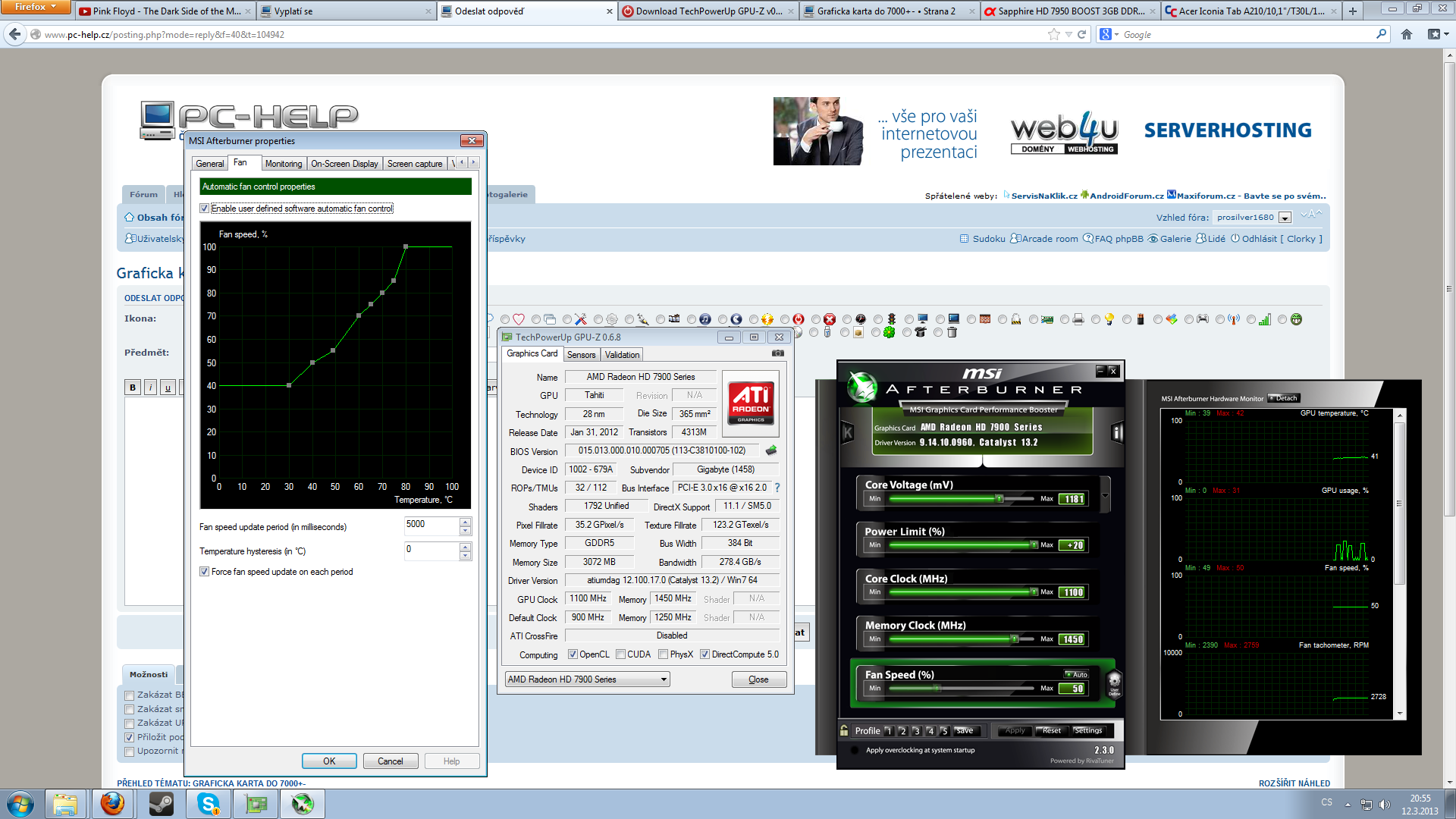Open the Vzhled fóra style dropdown
1456x819 pixels.
click(1285, 218)
